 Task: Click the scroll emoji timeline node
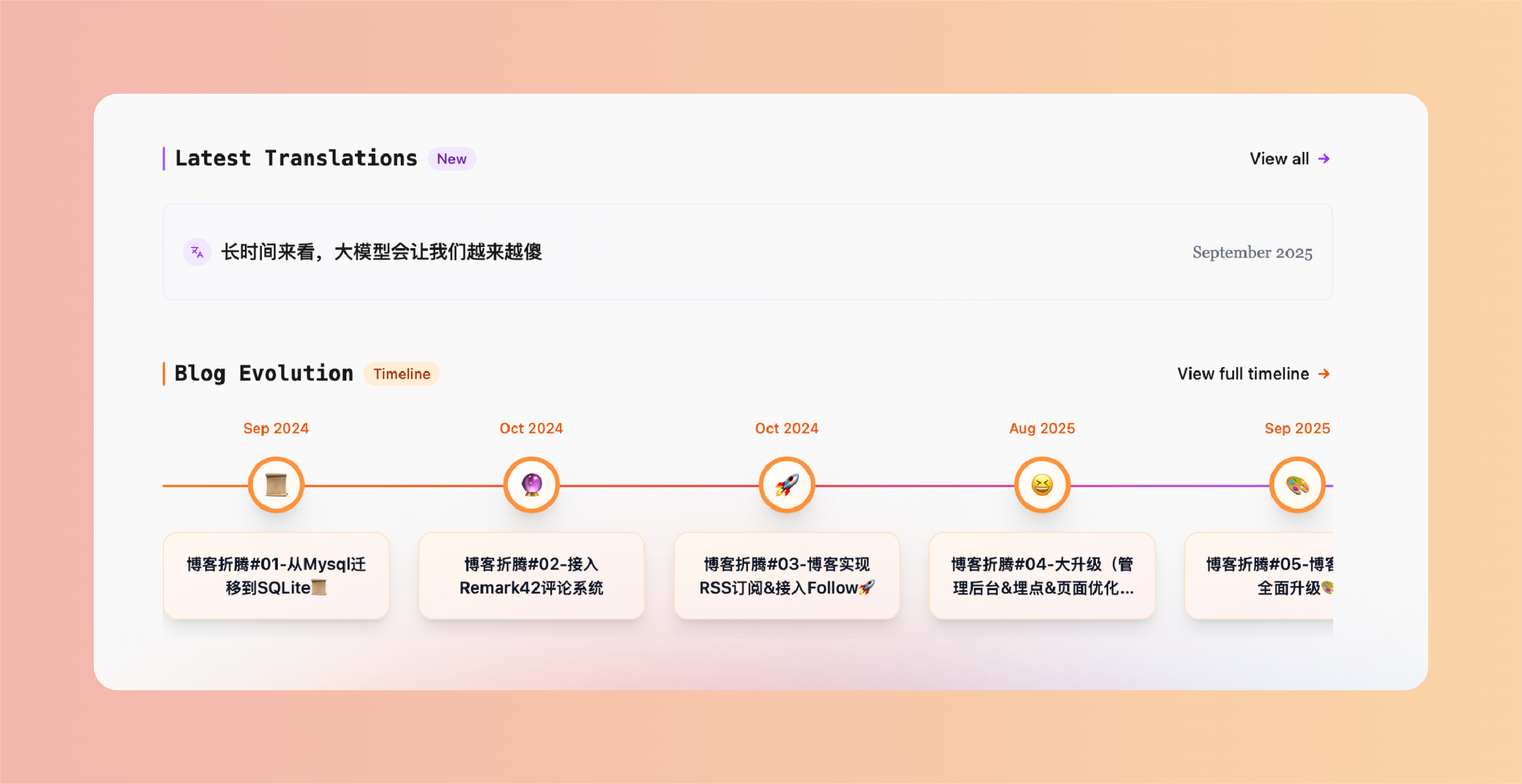point(276,485)
